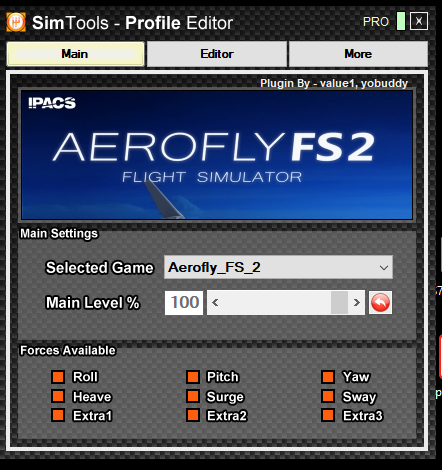
Task: Click the Main Level percent value field
Action: [x=184, y=303]
